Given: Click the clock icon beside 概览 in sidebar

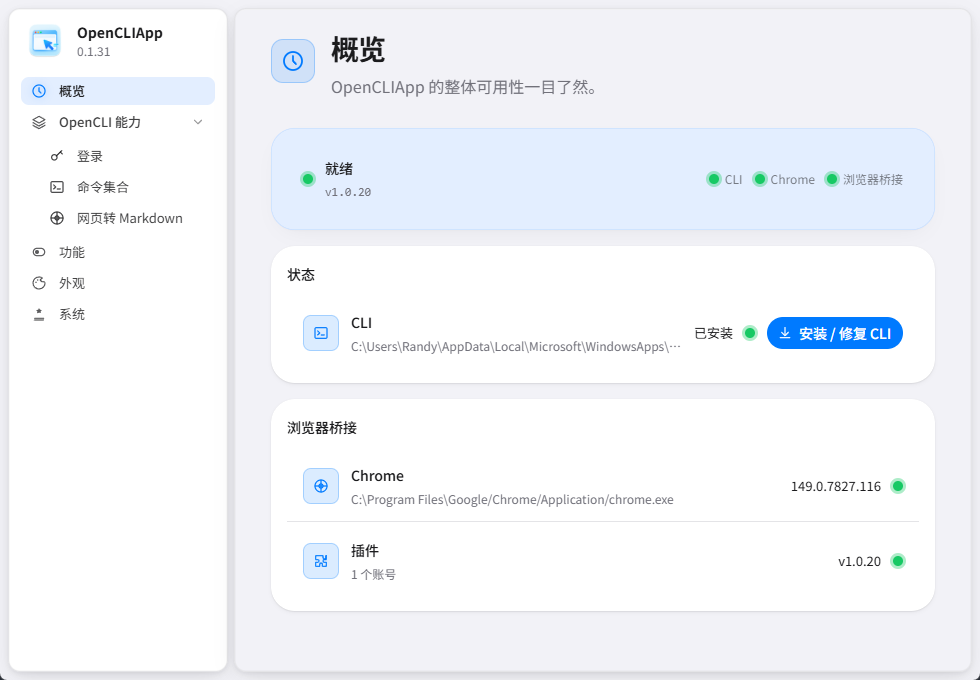Looking at the screenshot, I should 39,91.
